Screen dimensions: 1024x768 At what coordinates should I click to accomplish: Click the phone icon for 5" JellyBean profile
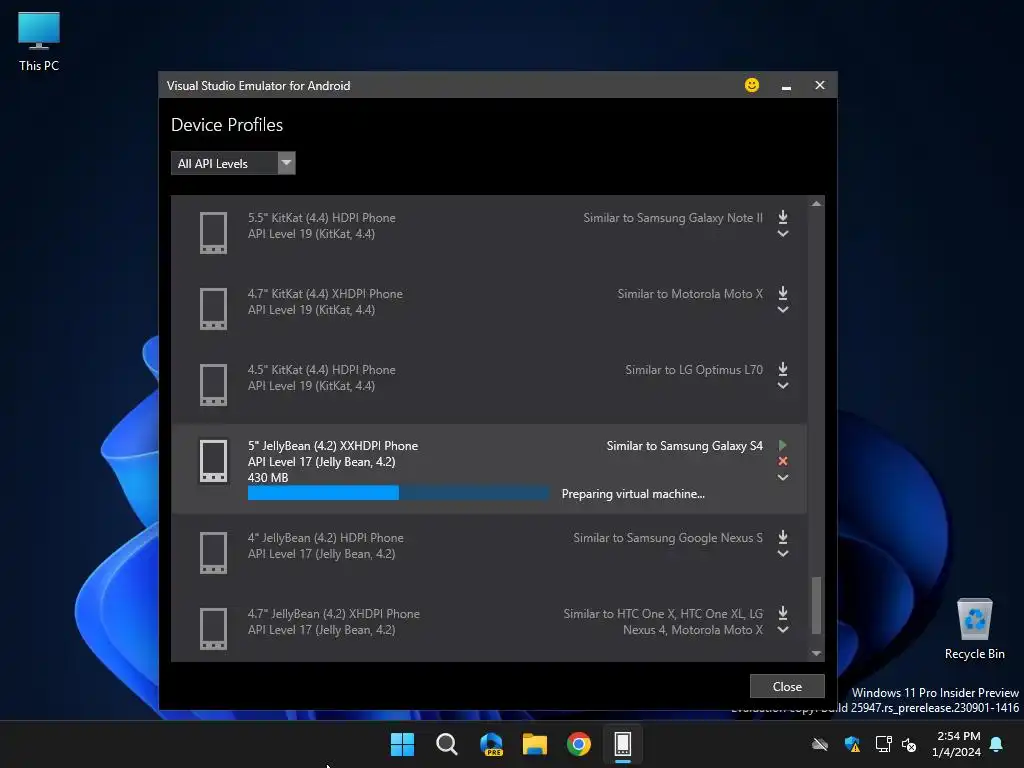click(213, 460)
